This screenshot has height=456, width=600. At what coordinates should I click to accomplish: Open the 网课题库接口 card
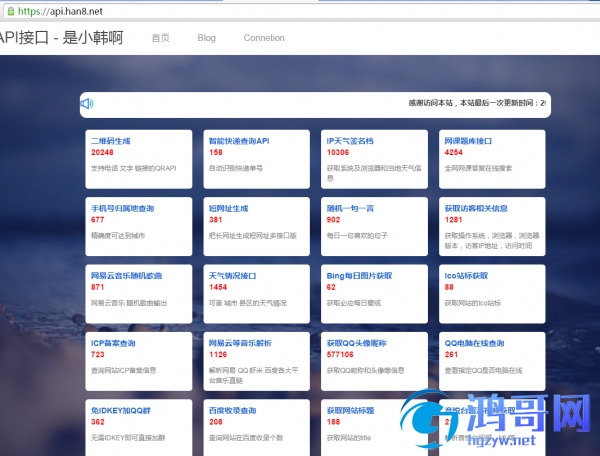tap(492, 159)
